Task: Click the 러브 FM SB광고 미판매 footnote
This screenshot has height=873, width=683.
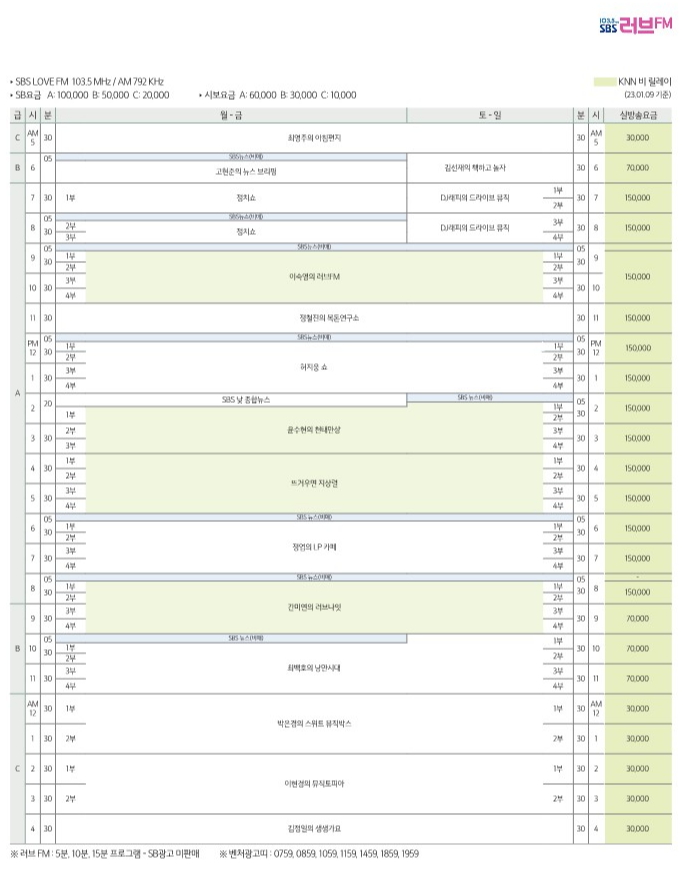Action: [105, 854]
